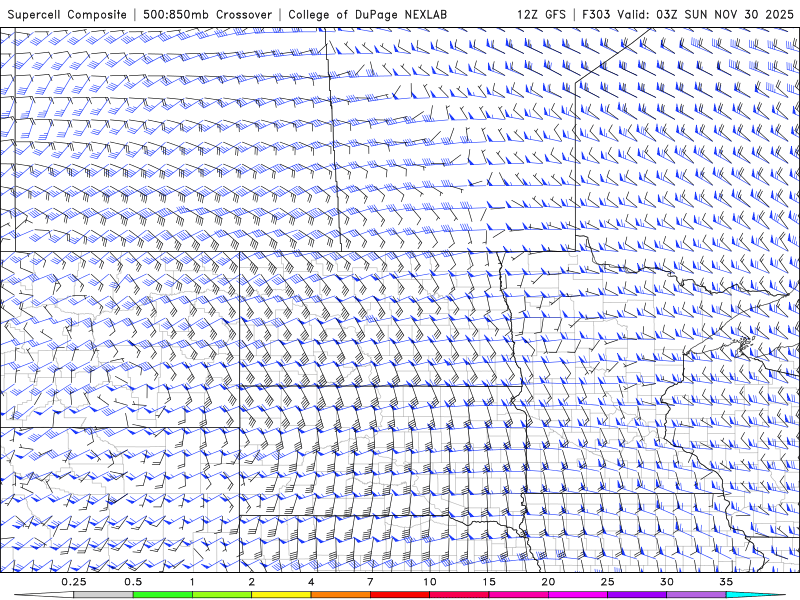Click the '500:850mb Crossover' header label
Viewport: 800px width, 600px height.
(x=207, y=14)
